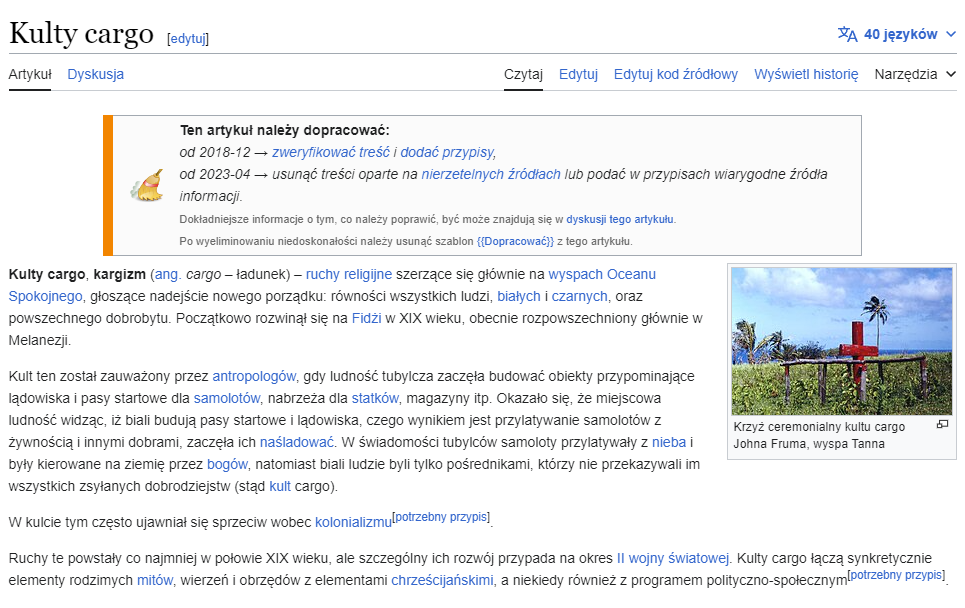Open the 'II wojny światowej' link

pyautogui.click(x=673, y=558)
